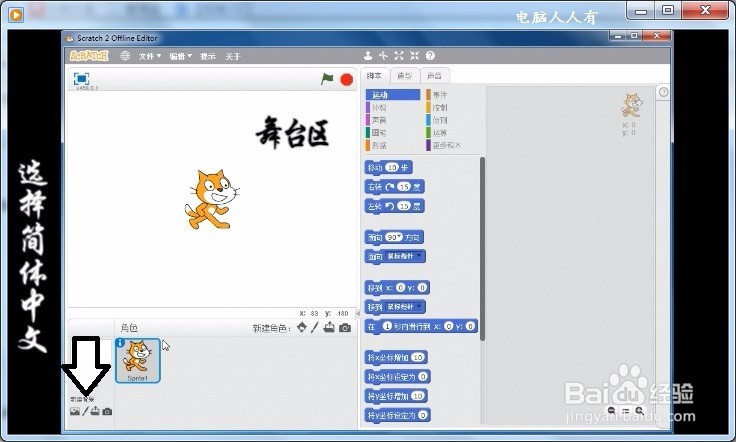Choose a backdrop from library
This screenshot has width=736, height=442.
[75, 412]
